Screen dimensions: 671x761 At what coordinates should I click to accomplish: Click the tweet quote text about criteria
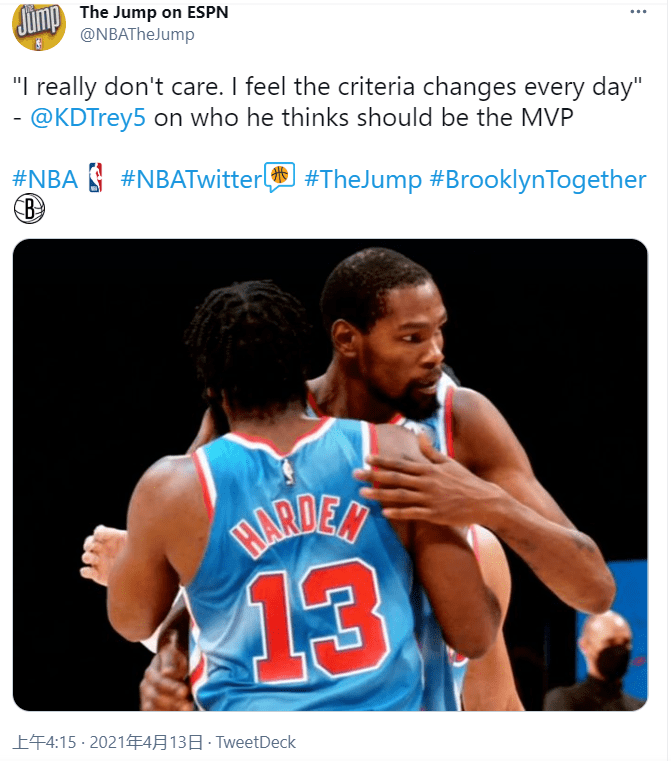327,87
